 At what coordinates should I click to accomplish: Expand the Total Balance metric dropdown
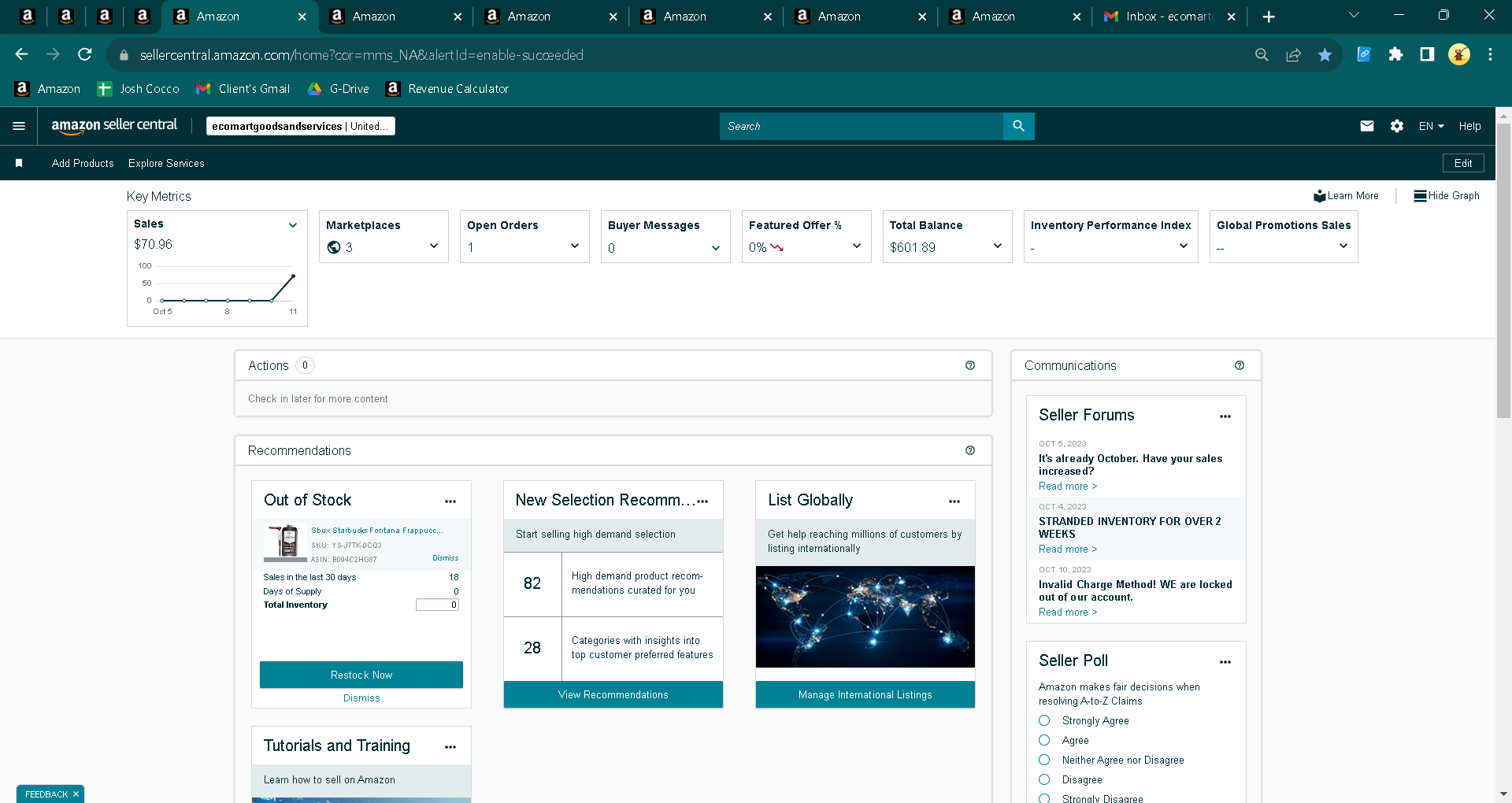click(x=998, y=246)
